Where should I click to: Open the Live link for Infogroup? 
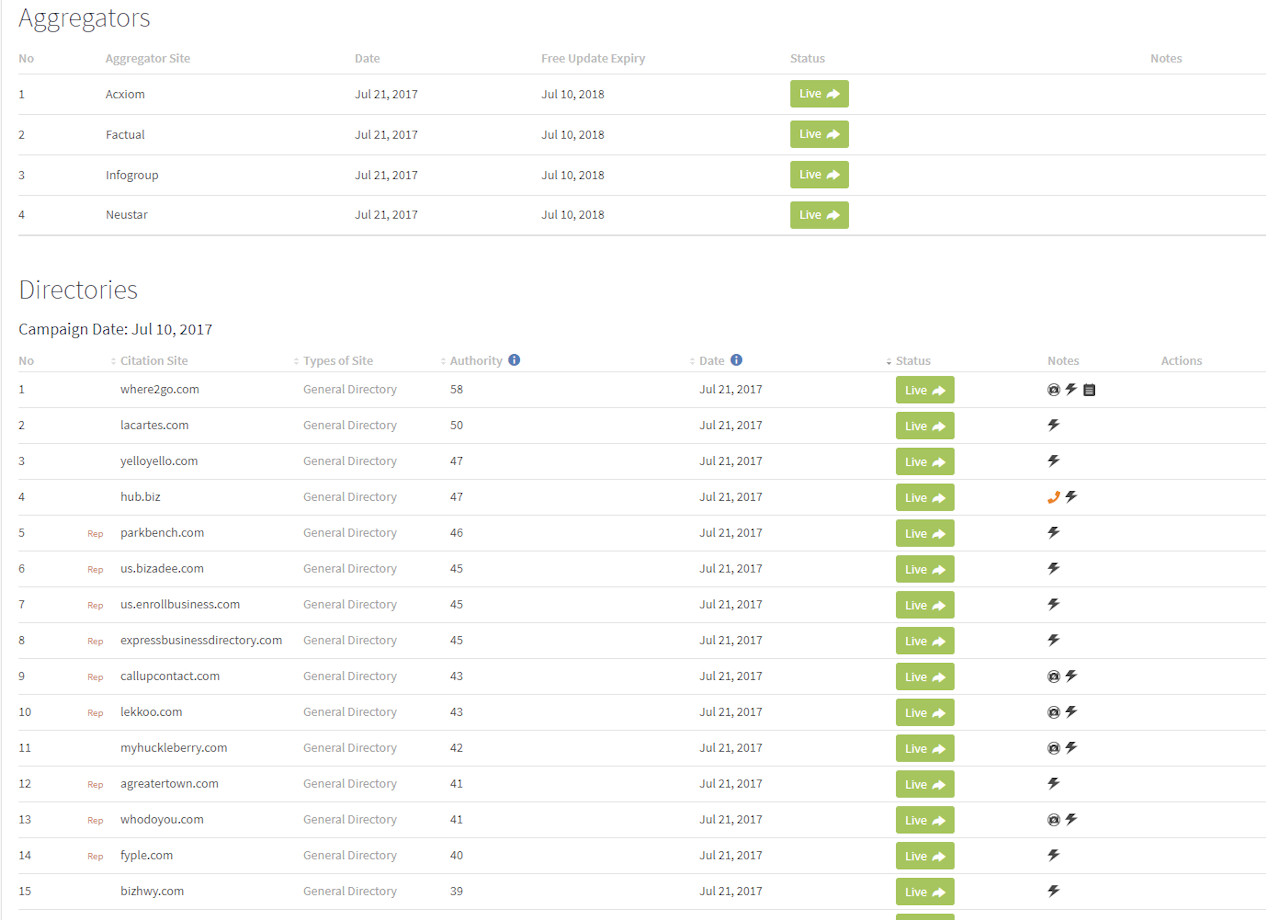[x=819, y=175]
